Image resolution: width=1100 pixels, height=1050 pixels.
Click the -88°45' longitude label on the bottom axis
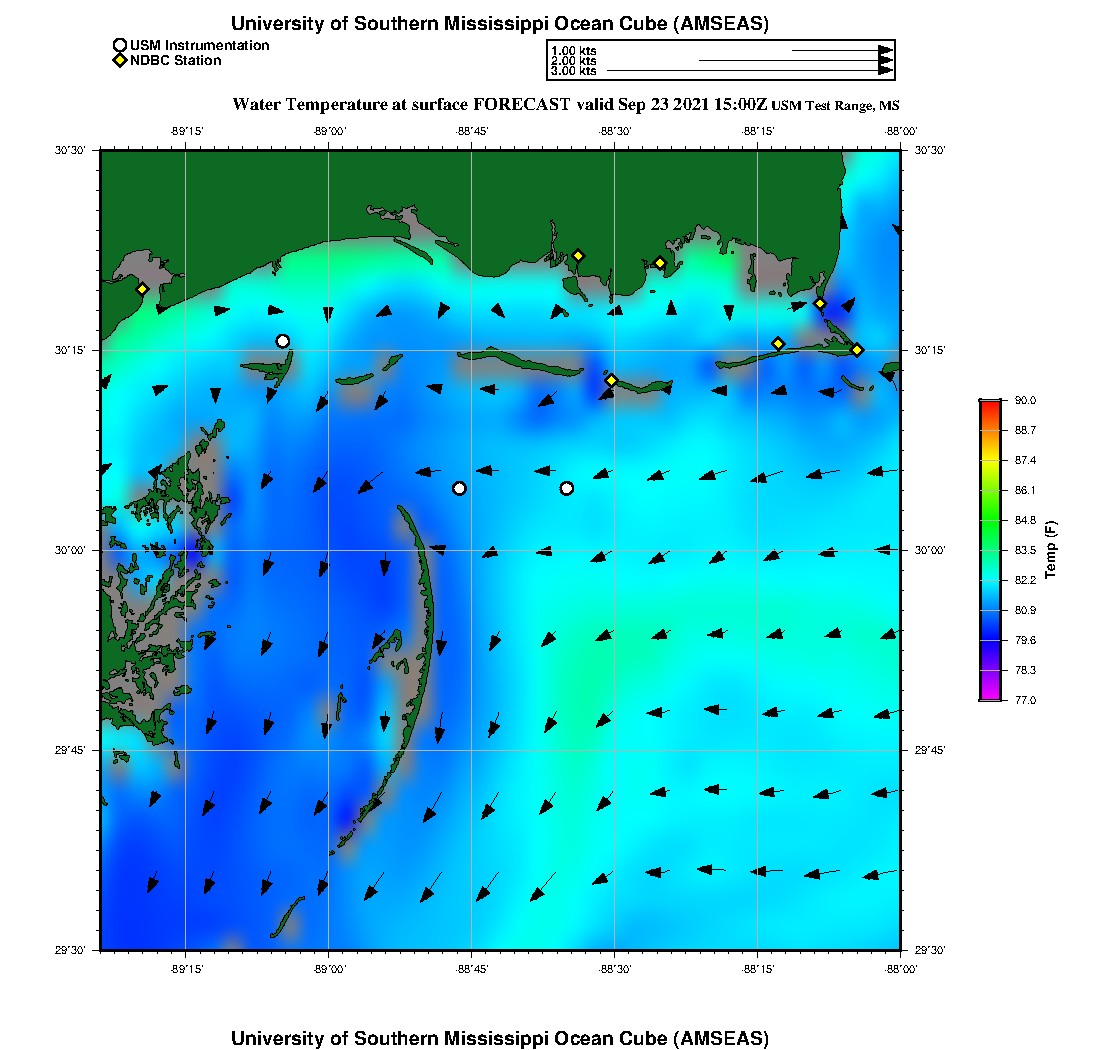click(471, 969)
